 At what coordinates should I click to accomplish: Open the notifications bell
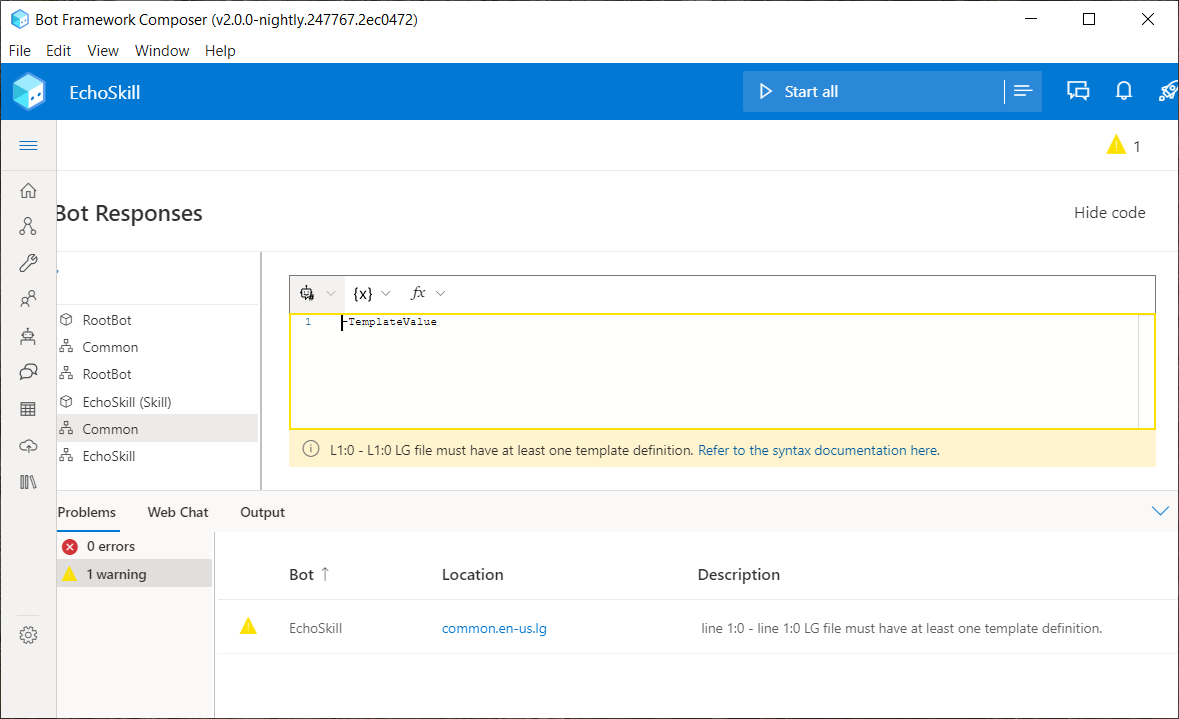1123,90
